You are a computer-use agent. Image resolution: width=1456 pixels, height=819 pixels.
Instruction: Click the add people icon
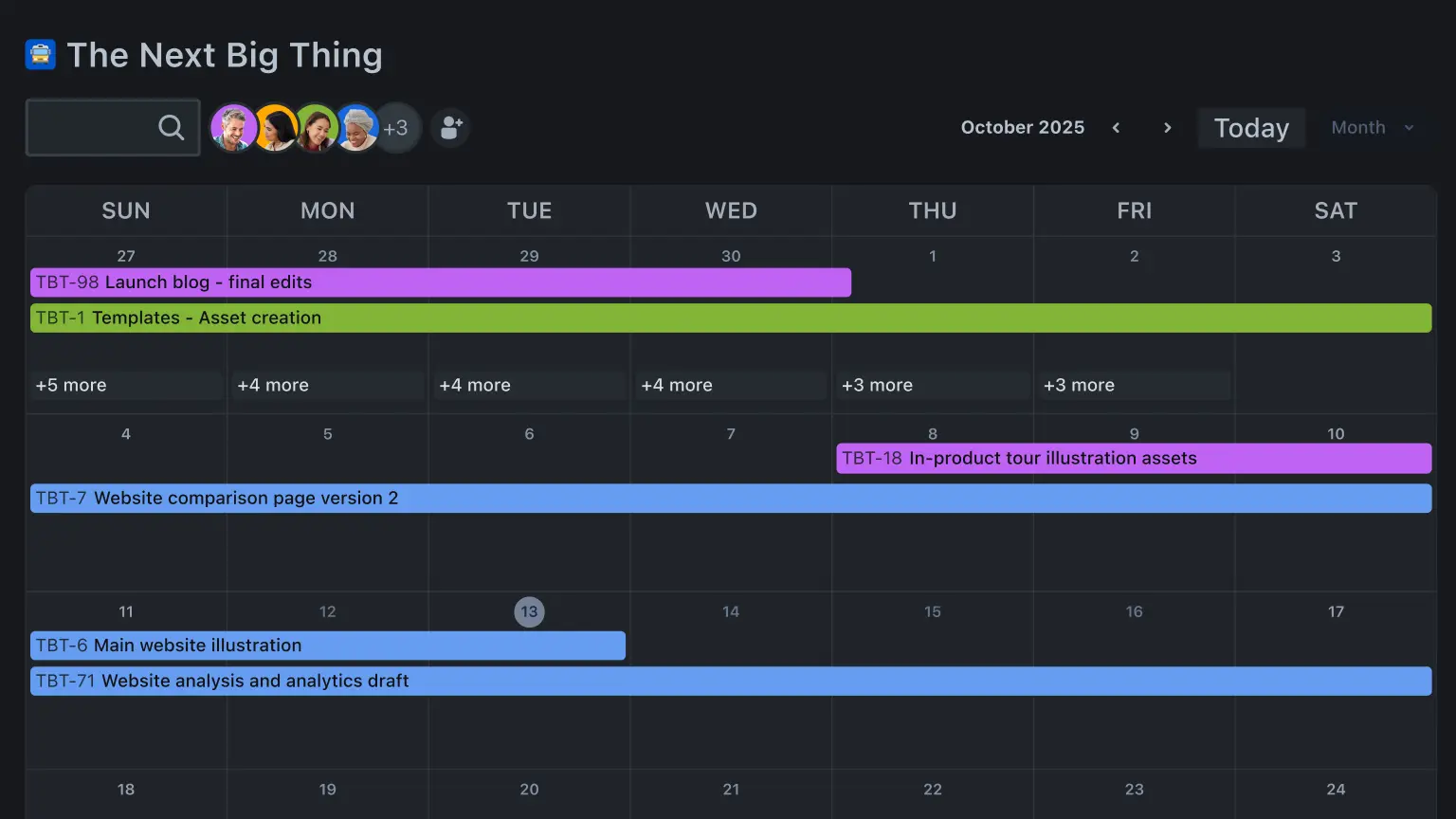(451, 128)
